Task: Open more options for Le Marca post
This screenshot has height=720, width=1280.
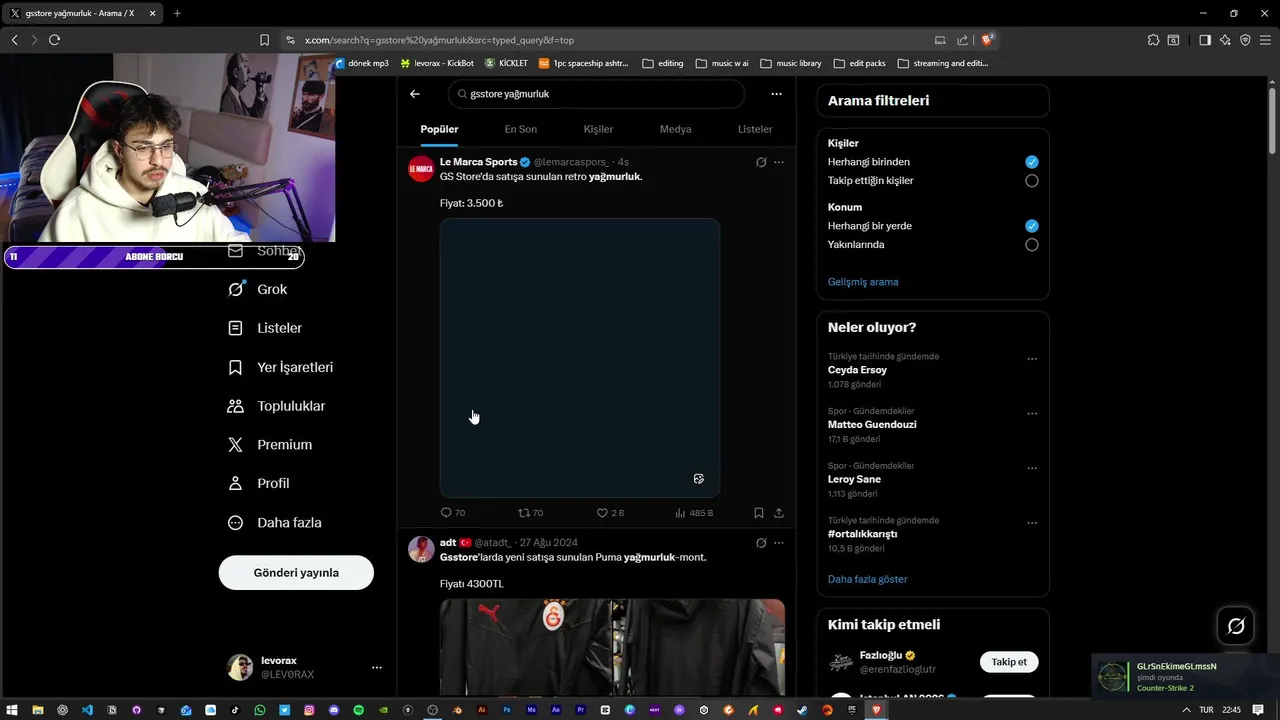Action: pos(779,162)
